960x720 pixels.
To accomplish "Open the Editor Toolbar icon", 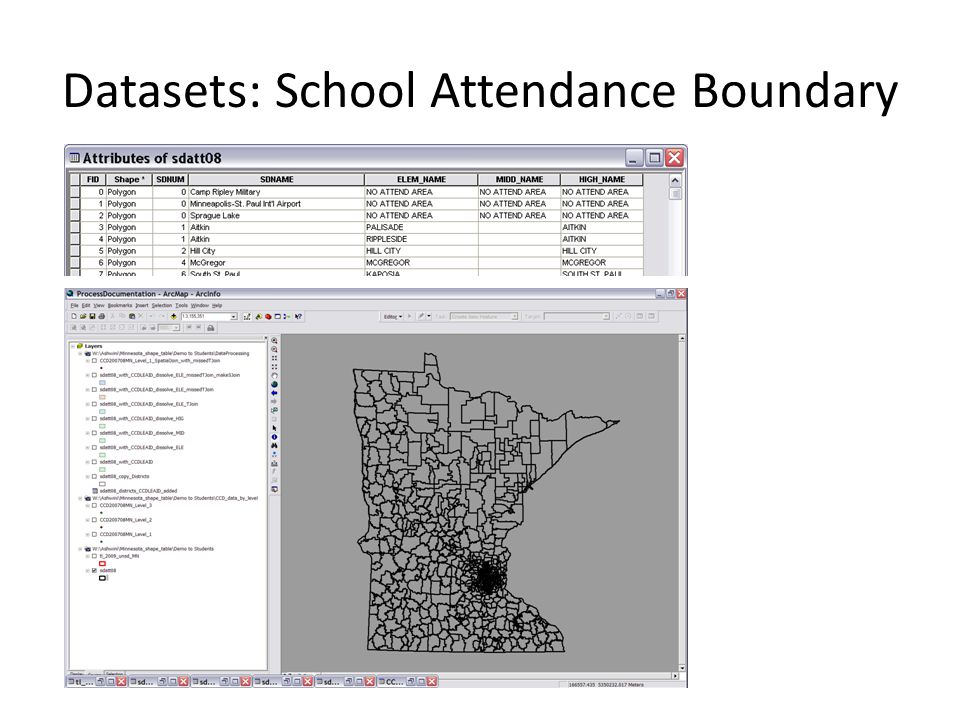I will [247, 317].
